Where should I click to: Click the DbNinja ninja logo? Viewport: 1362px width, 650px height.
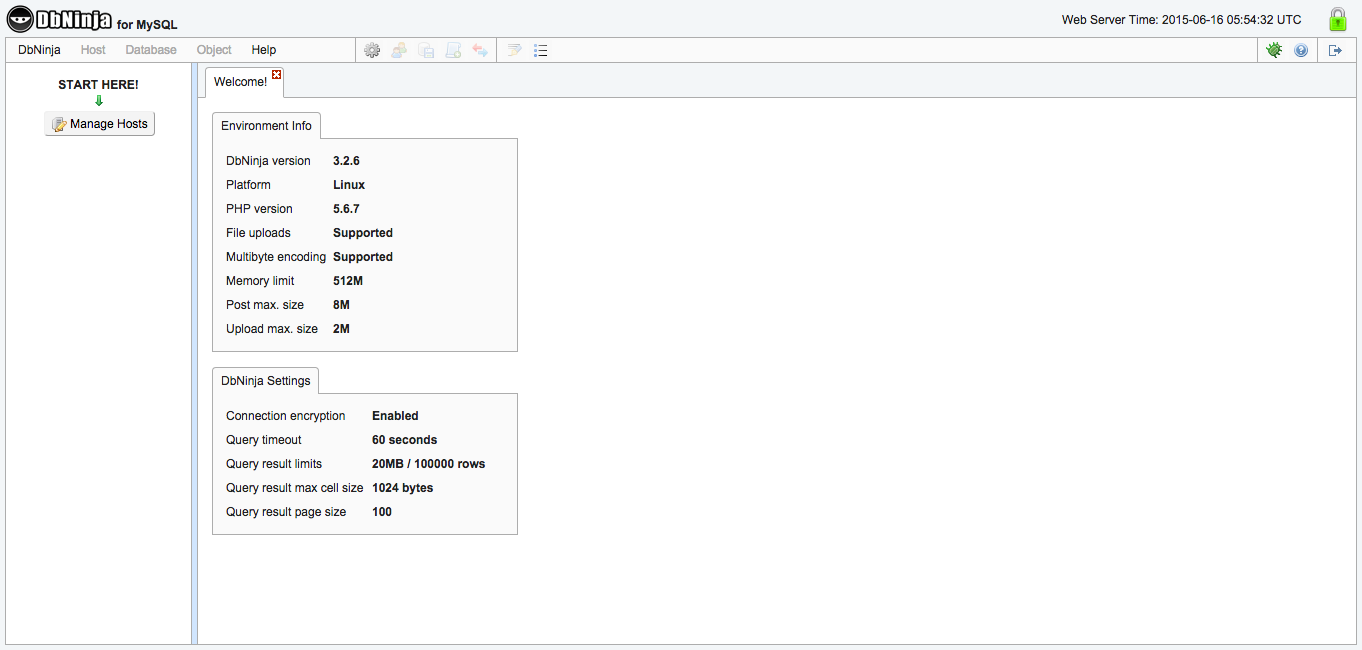21,17
